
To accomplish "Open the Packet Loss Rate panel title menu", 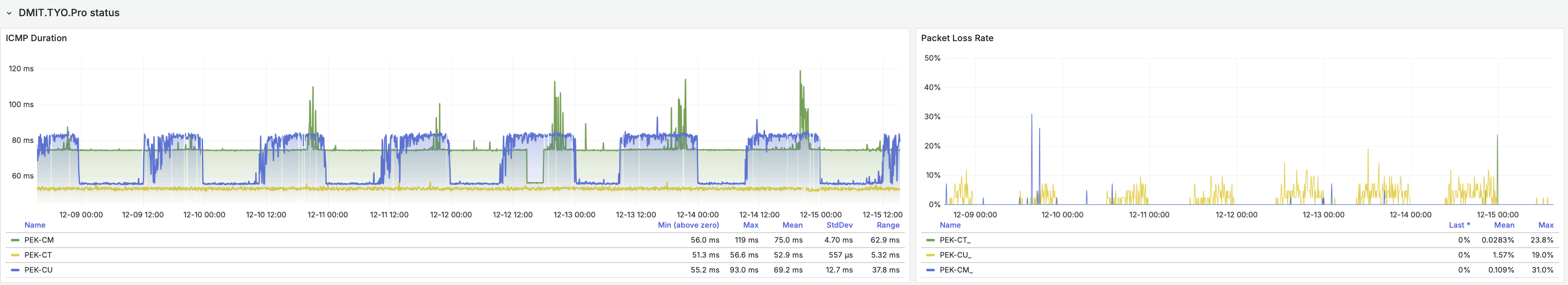I will point(957,38).
